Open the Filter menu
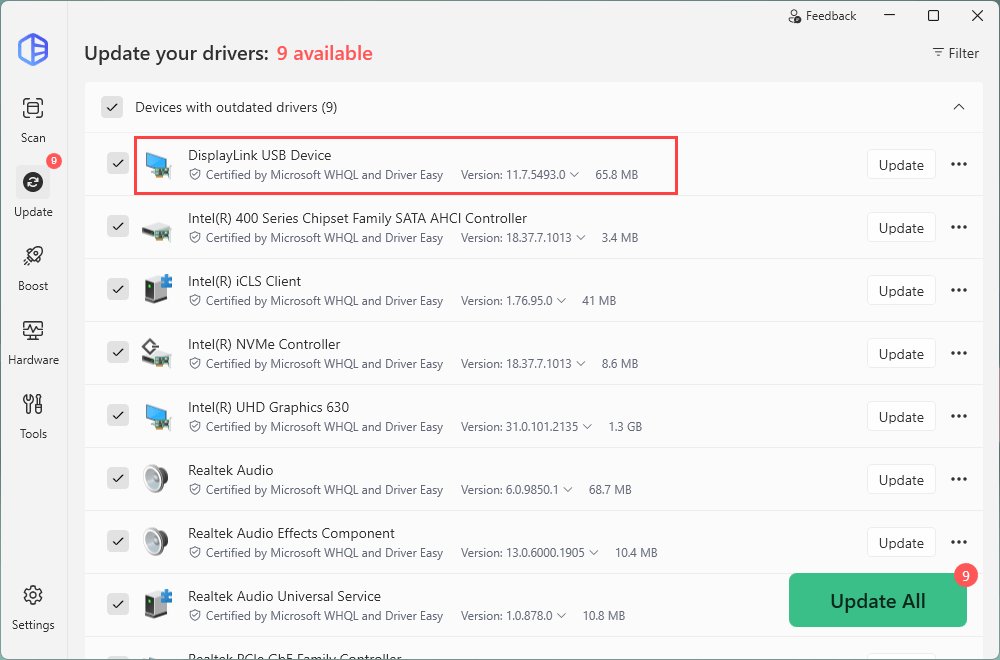 [955, 53]
